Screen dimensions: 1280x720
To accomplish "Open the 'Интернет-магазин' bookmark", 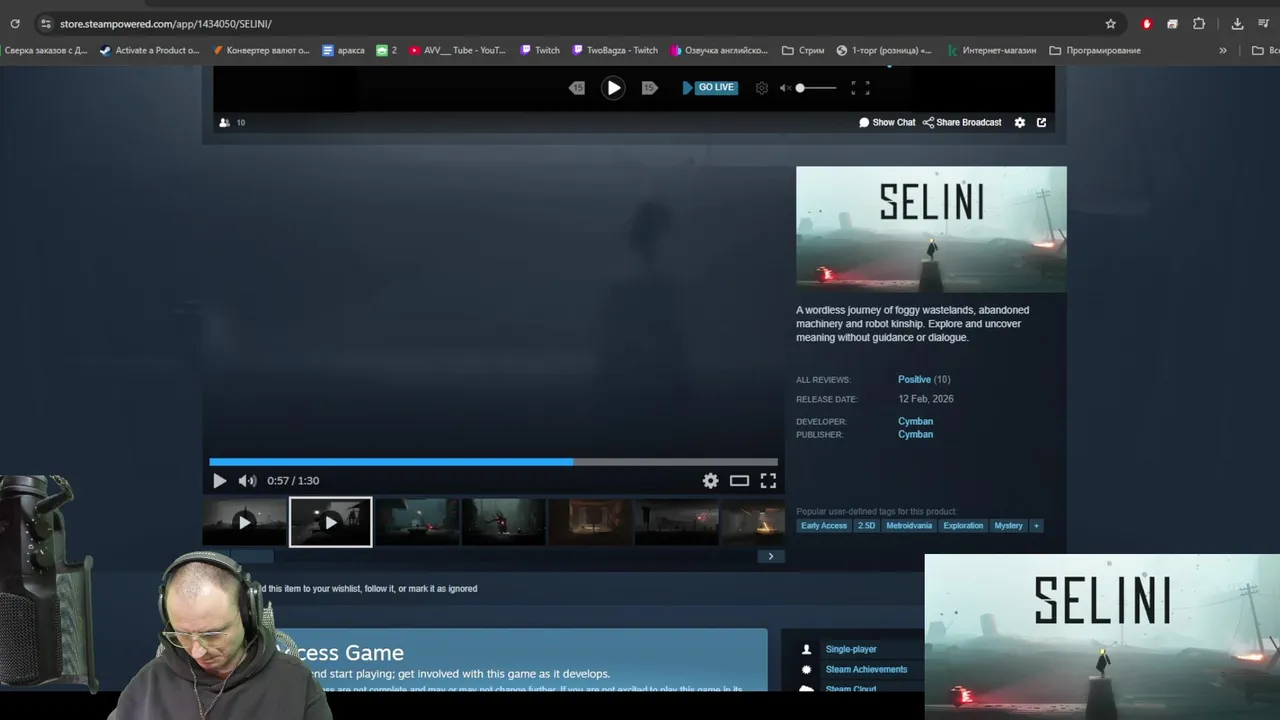I will [992, 50].
